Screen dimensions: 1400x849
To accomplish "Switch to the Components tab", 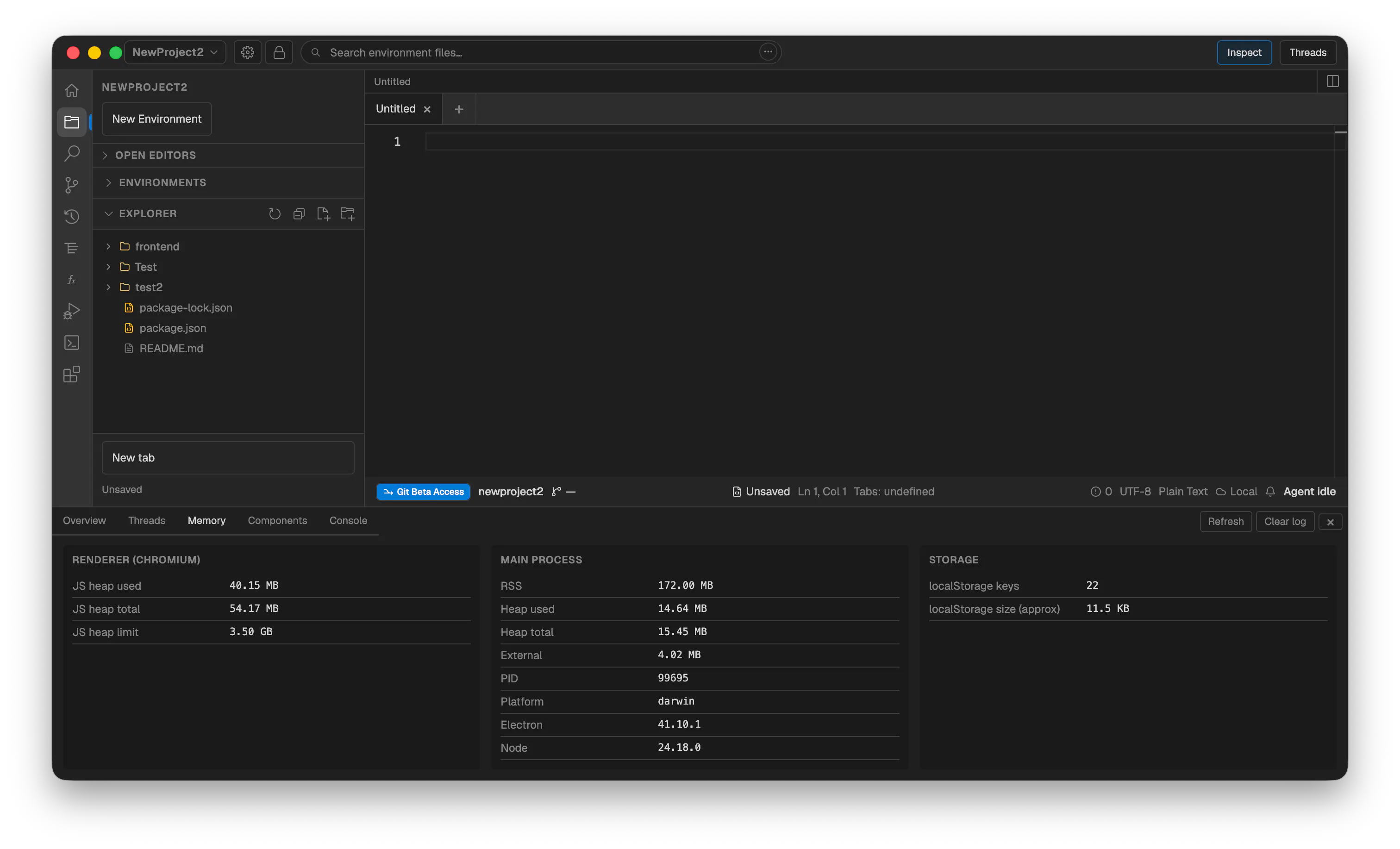I will tap(277, 520).
